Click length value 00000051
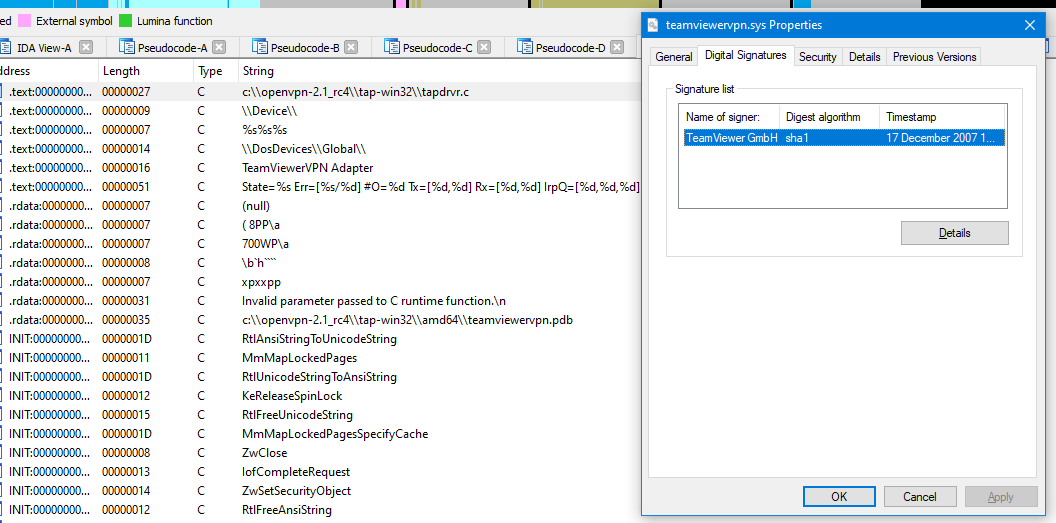Screen dimensions: 1056x523 pyautogui.click(x=126, y=186)
